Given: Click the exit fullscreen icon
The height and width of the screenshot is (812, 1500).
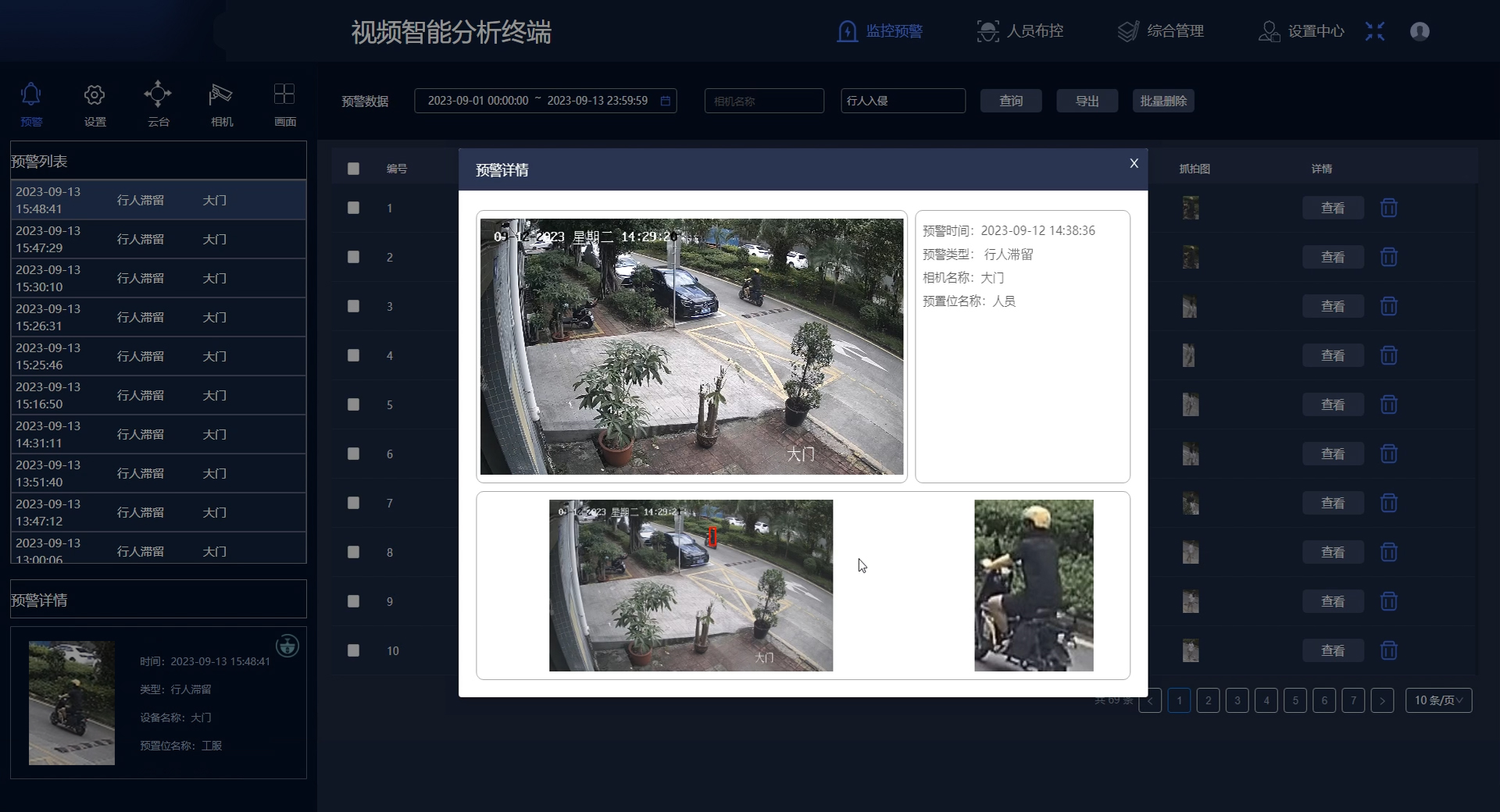Looking at the screenshot, I should [x=1375, y=31].
